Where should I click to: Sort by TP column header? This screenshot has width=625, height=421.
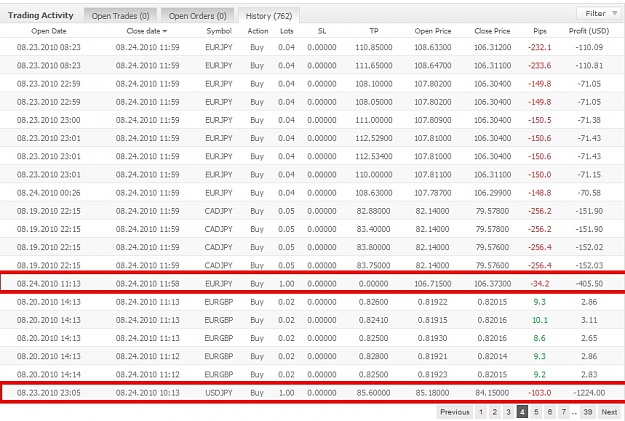point(373,31)
